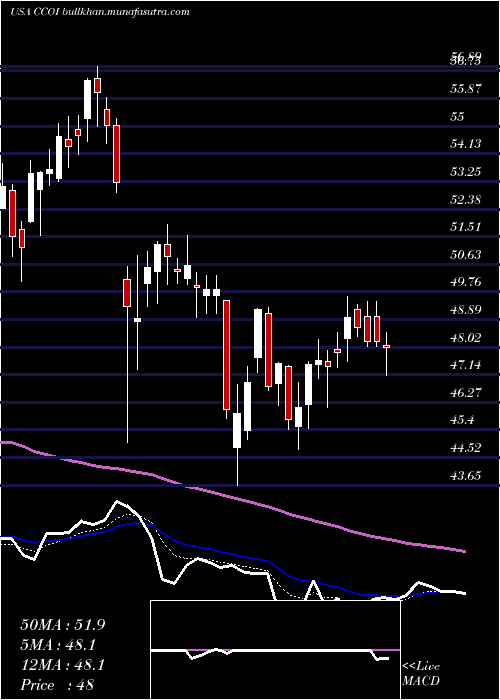Click the 48.02 price level label

[466, 338]
